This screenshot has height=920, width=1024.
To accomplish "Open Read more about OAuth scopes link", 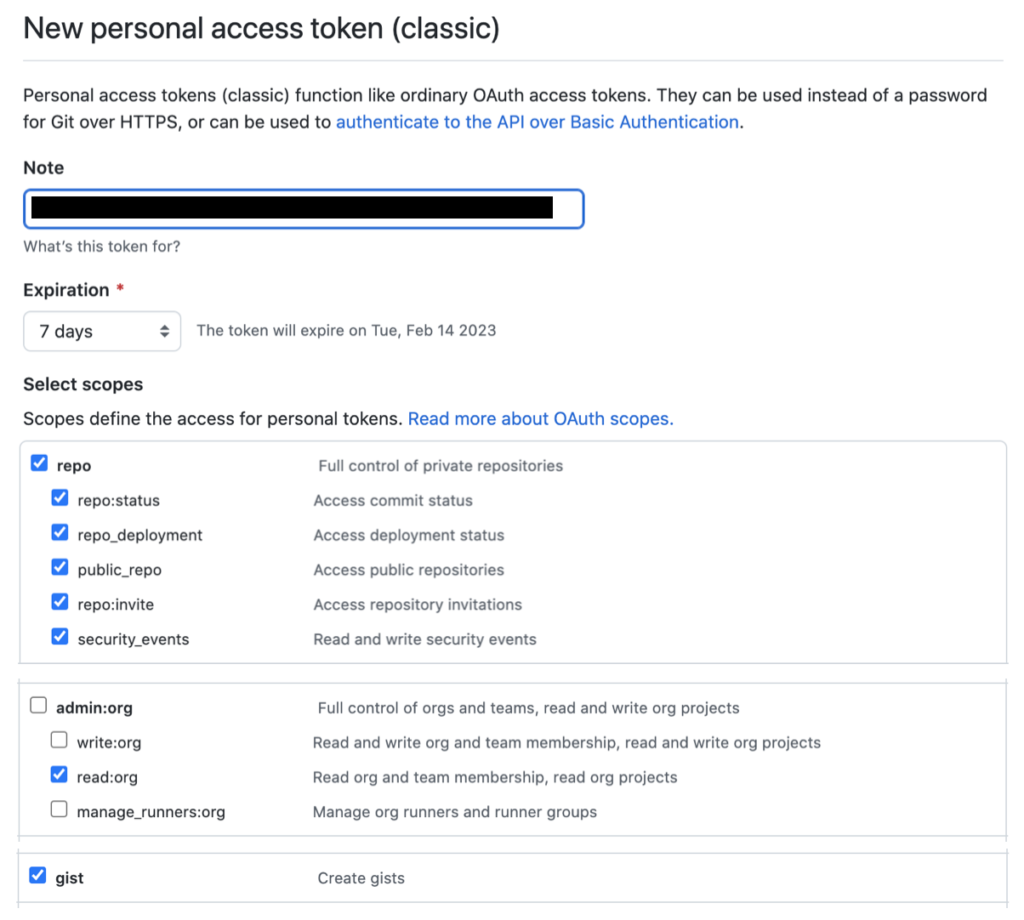I will pyautogui.click(x=540, y=419).
